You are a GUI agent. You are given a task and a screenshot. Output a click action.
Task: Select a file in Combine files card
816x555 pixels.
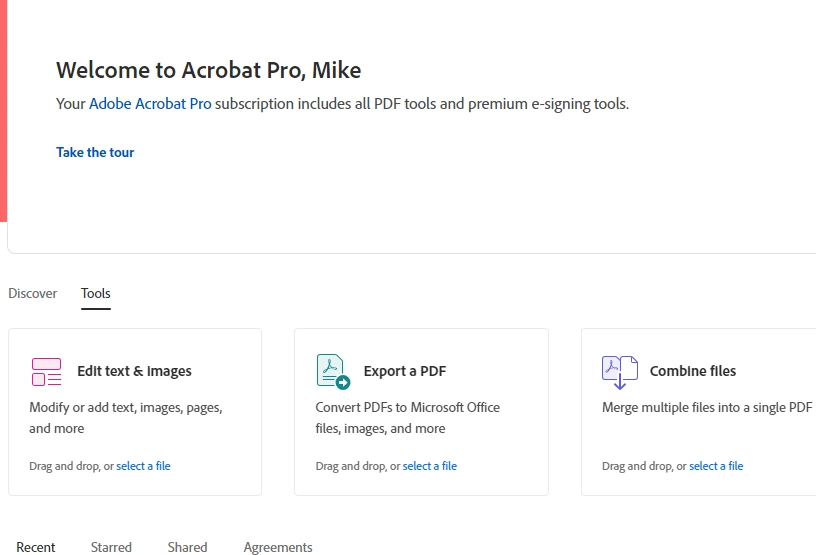[x=716, y=466]
